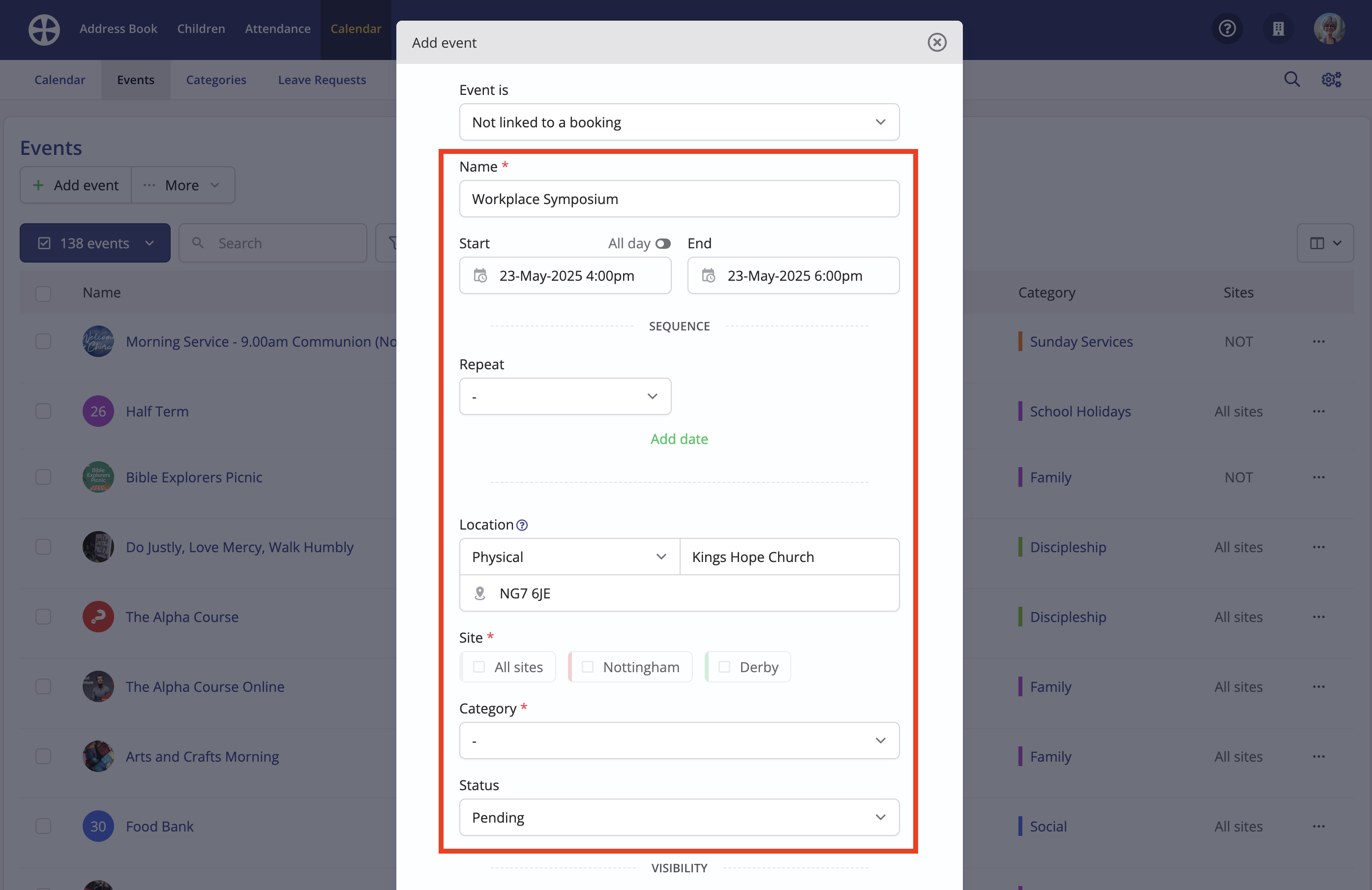This screenshot has height=890, width=1372.
Task: Open the Pending status dropdown
Action: click(679, 817)
